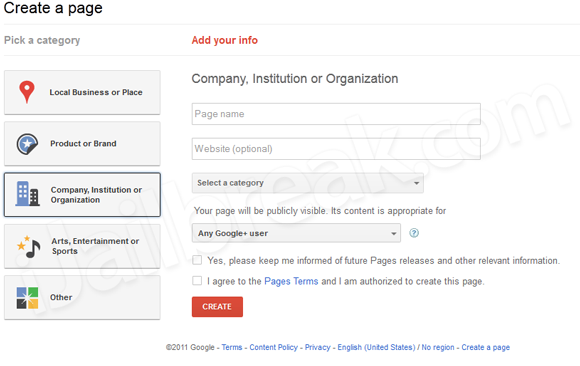This screenshot has width=580, height=366.
Task: Choose Product or Brand category
Action: point(82,144)
